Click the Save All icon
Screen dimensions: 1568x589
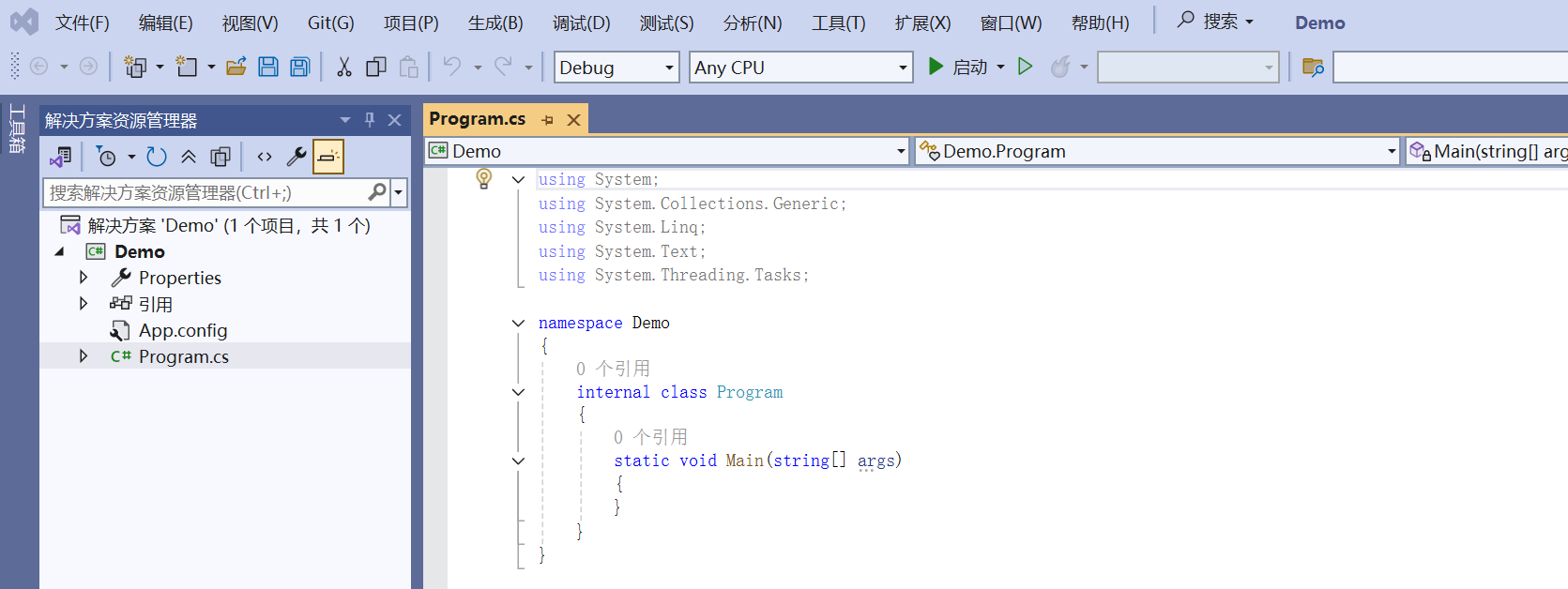300,67
